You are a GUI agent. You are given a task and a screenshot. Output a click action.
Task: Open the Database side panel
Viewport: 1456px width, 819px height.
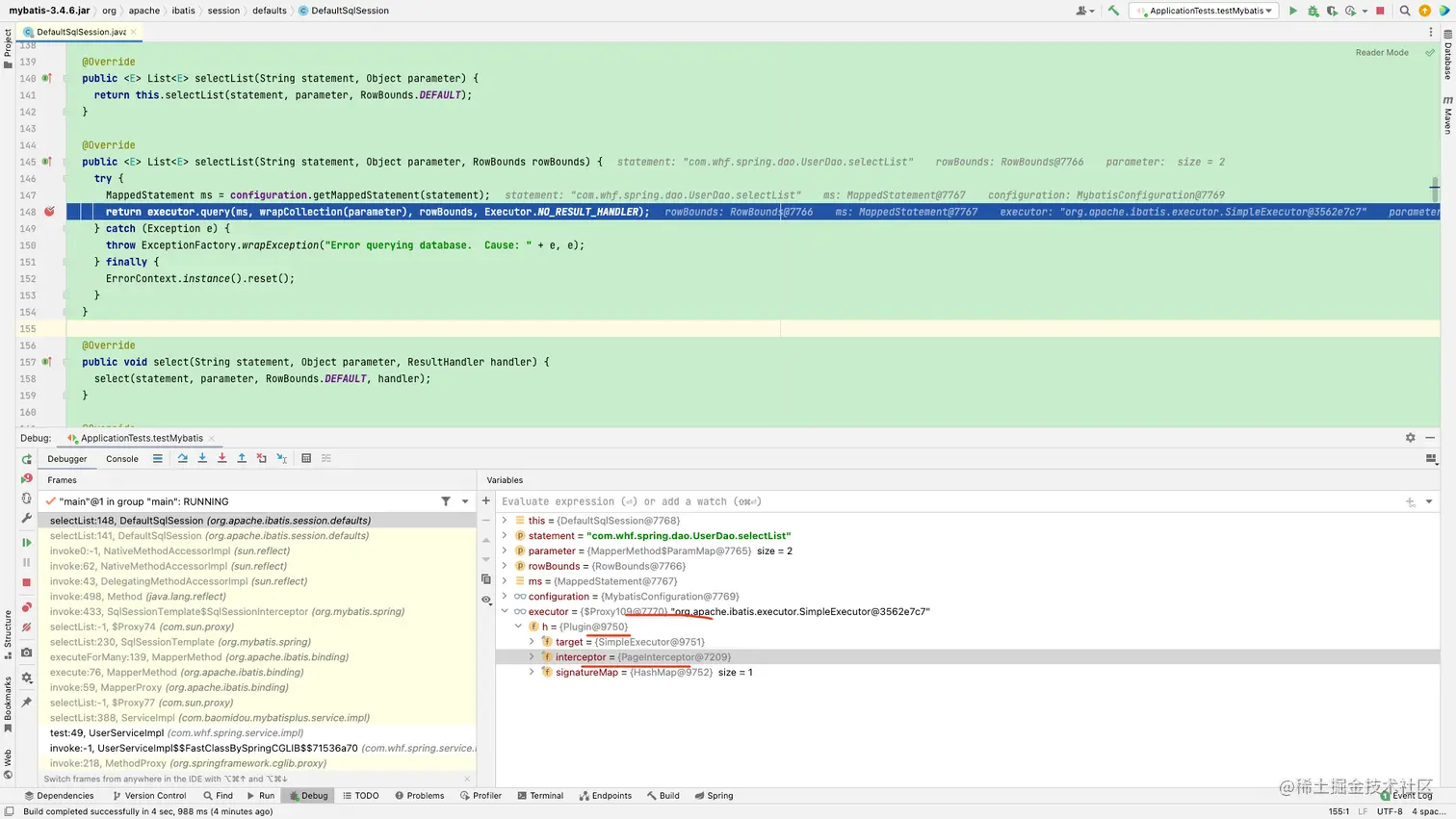point(1447,55)
